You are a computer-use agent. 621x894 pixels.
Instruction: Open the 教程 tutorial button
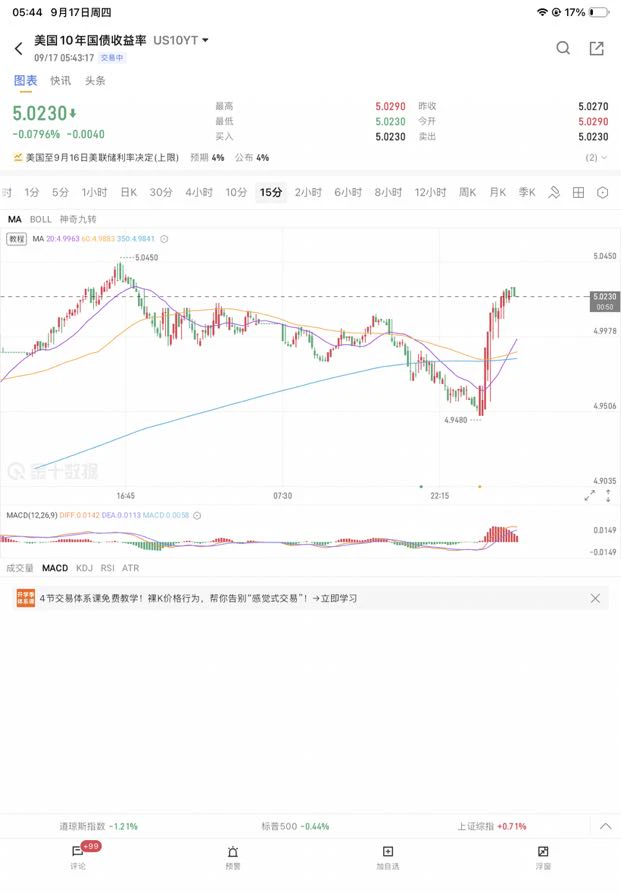point(17,239)
